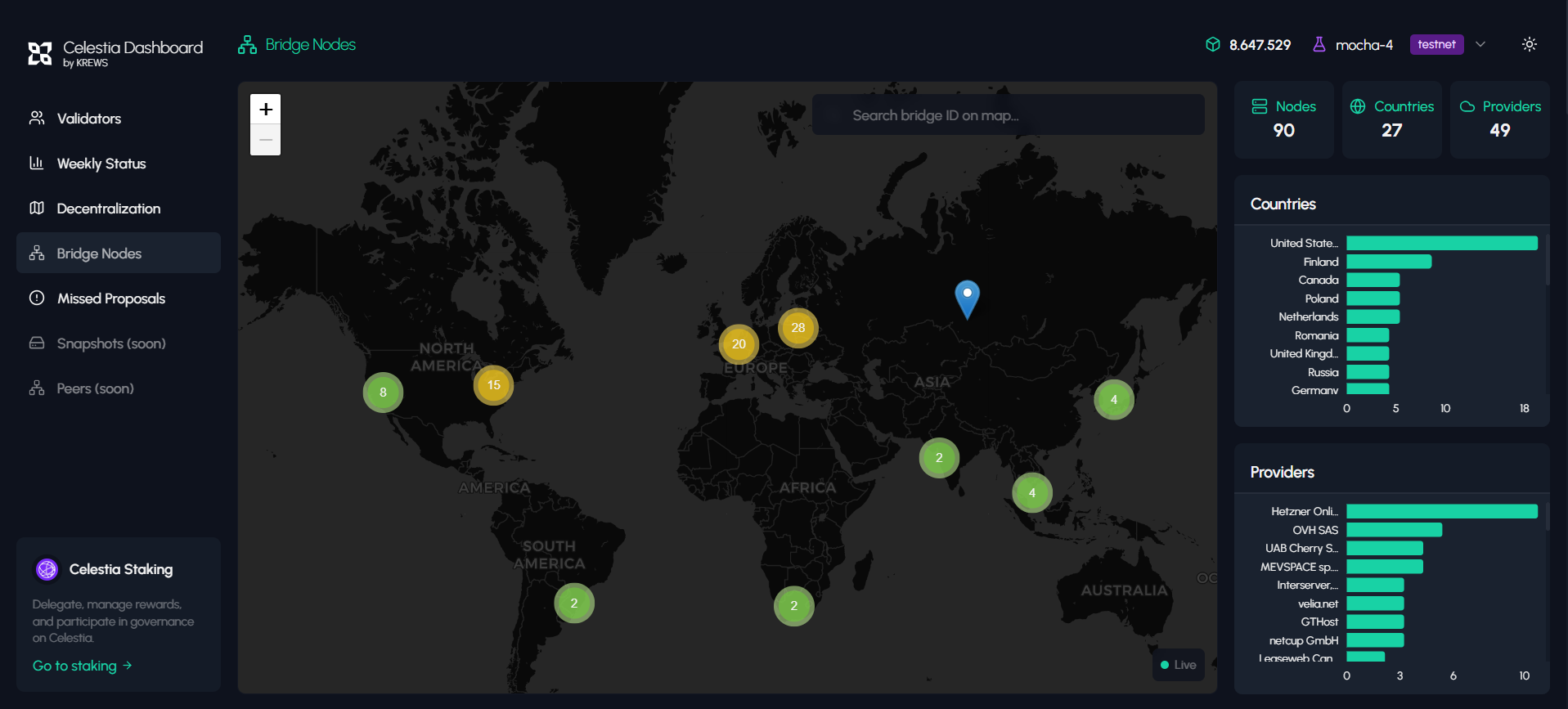Click the blue location pin marker
The height and width of the screenshot is (709, 1568).
[967, 299]
